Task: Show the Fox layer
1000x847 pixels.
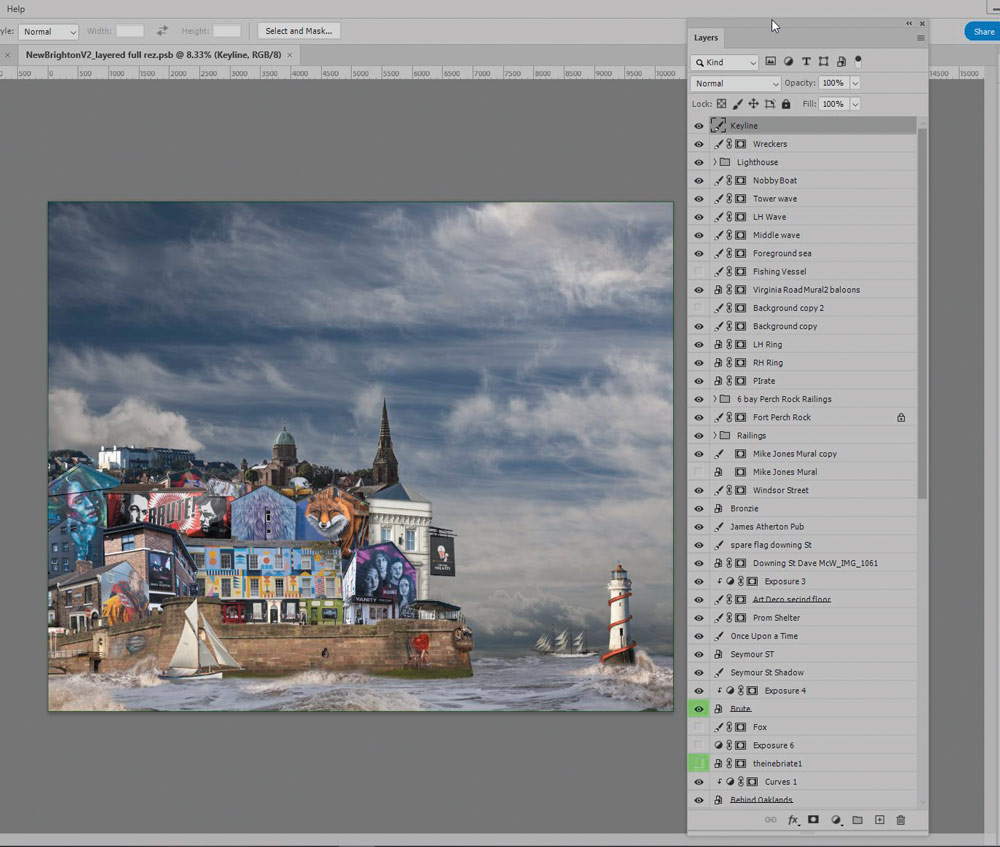Action: point(698,727)
